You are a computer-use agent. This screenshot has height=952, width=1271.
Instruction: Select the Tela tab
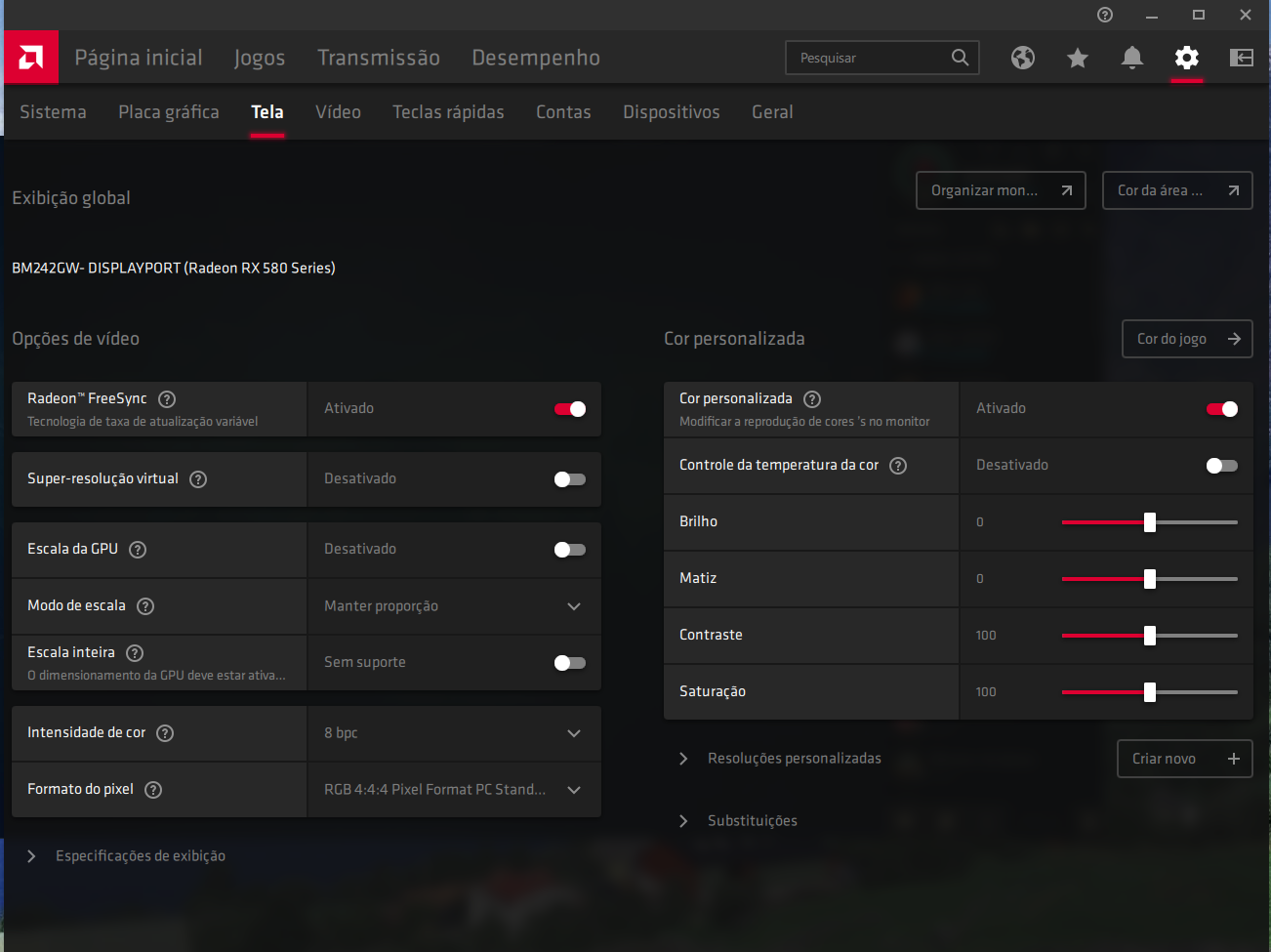coord(267,112)
